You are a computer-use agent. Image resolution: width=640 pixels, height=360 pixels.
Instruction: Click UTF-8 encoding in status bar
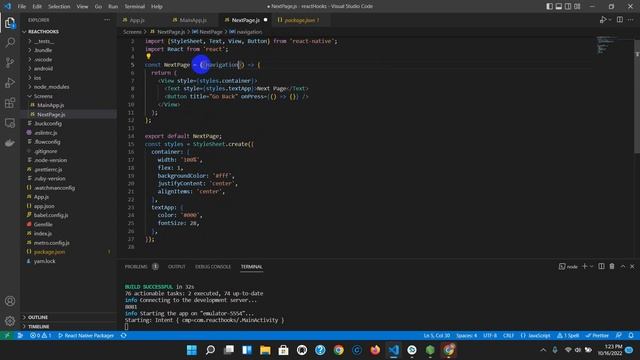[490, 335]
